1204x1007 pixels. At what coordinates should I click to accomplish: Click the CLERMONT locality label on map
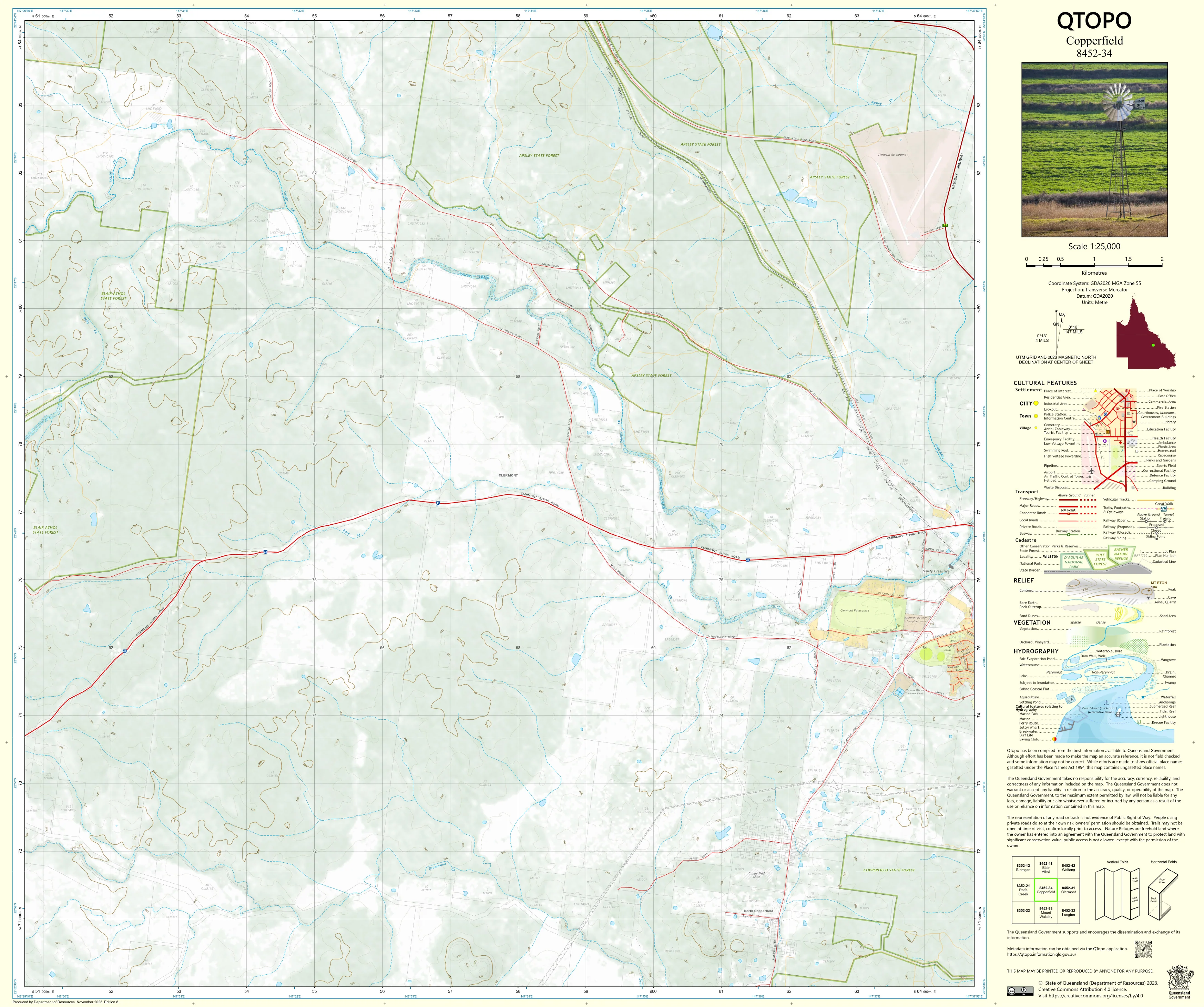click(x=508, y=475)
